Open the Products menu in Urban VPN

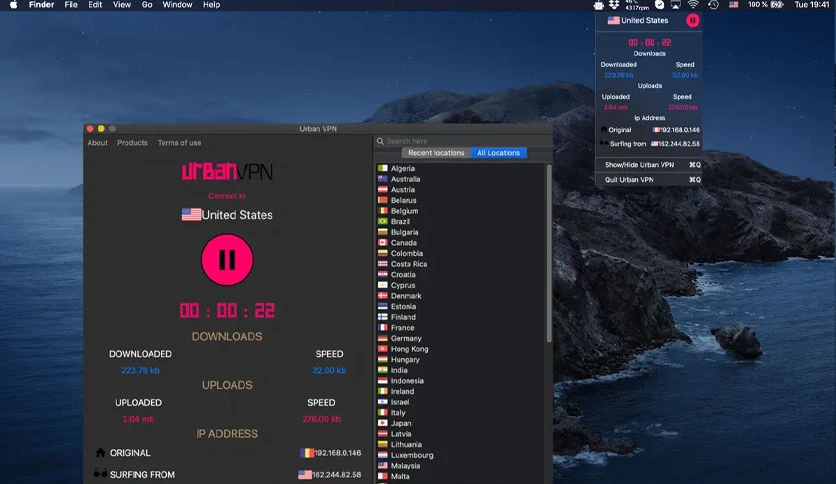point(132,143)
